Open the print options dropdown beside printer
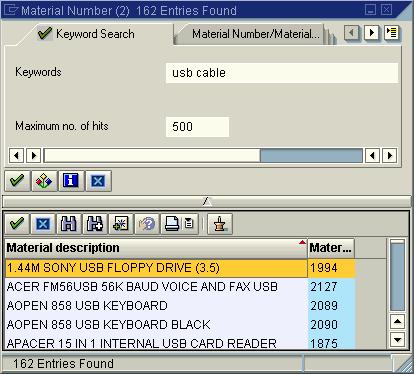Viewport: 414px width, 374px height. coord(189,224)
